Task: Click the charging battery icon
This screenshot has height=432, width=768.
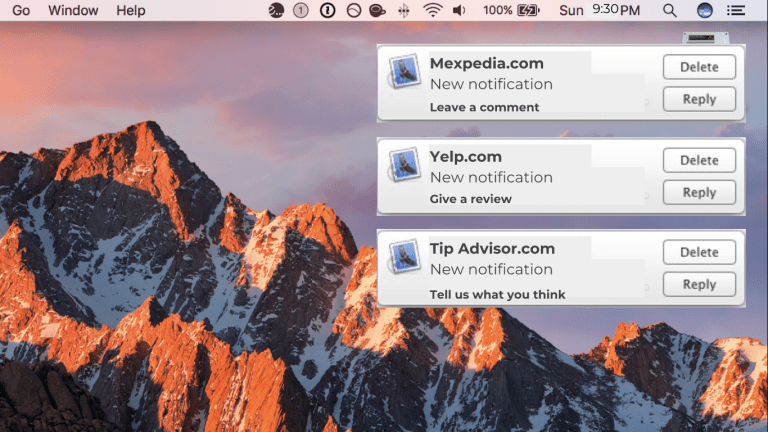Action: coord(528,10)
